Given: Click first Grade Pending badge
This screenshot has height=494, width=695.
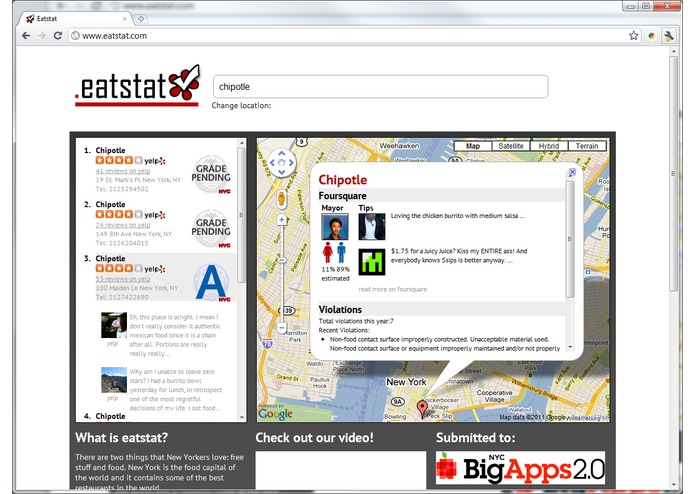Looking at the screenshot, I should (x=211, y=174).
